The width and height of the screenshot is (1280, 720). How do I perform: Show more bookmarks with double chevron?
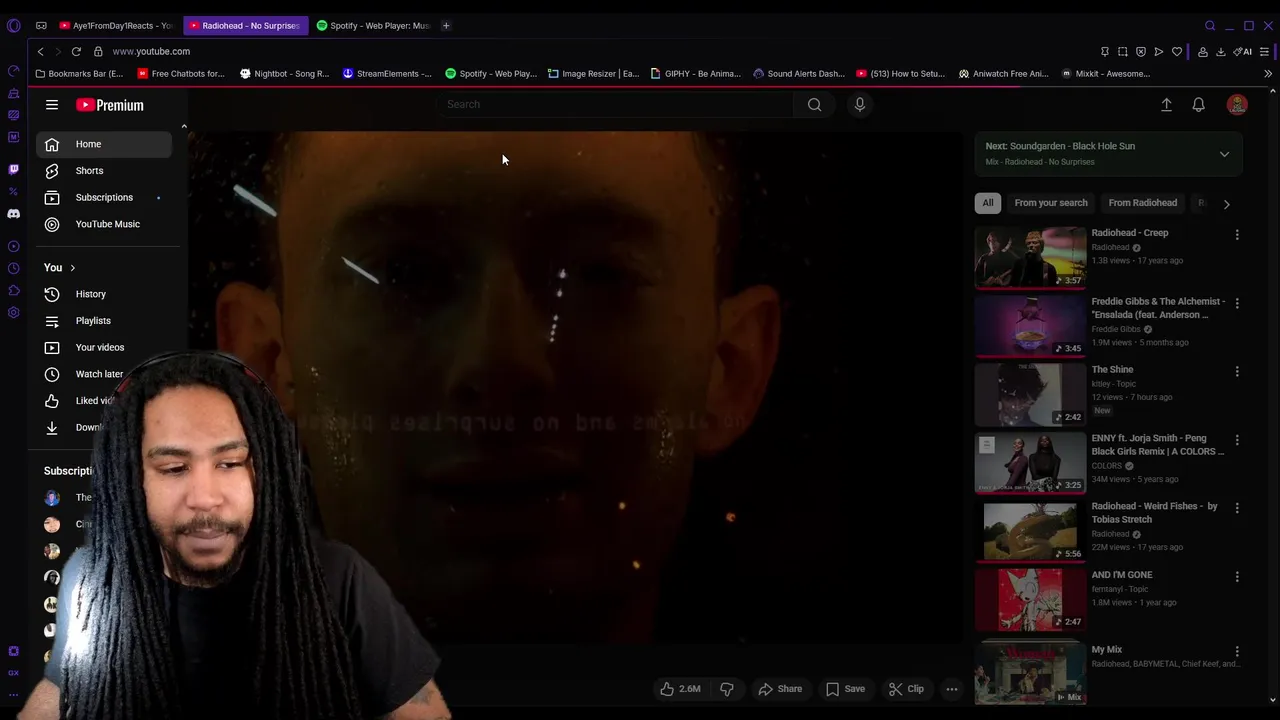1268,74
